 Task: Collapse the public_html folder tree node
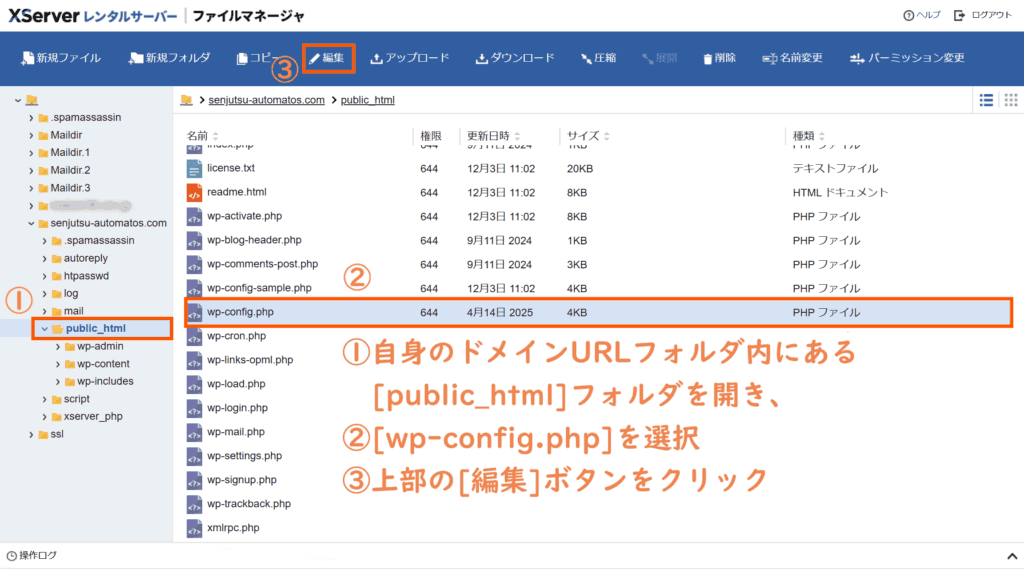[x=44, y=329]
